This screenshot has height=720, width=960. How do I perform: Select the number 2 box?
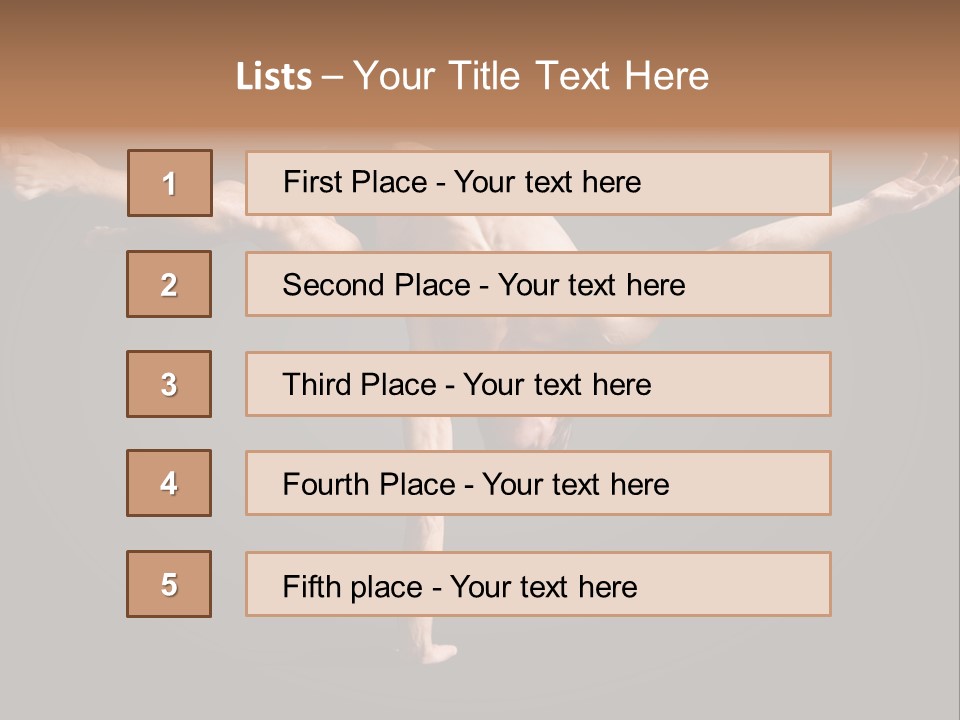click(169, 283)
